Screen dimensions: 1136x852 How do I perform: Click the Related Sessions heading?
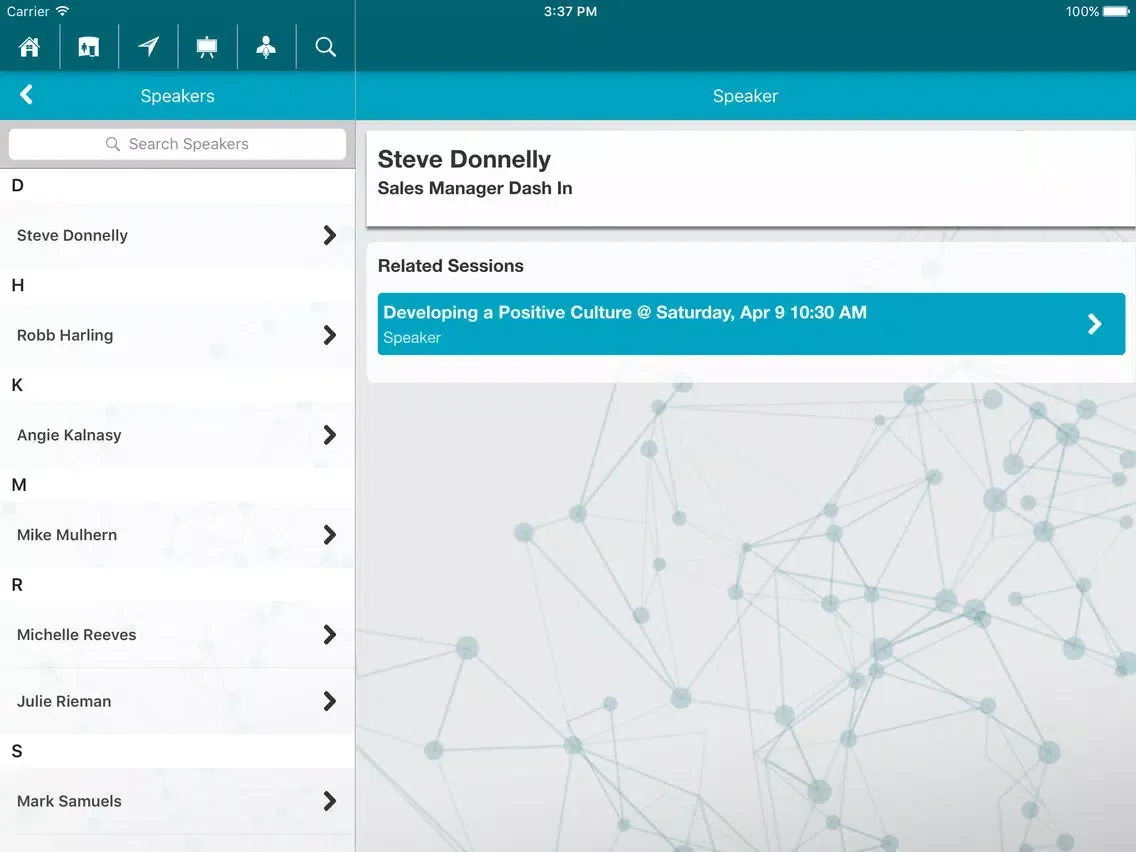click(x=451, y=266)
